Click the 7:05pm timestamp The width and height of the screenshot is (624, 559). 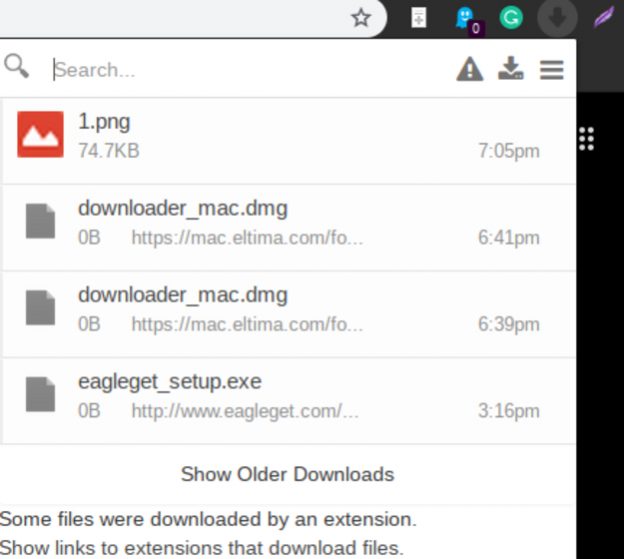click(x=509, y=151)
